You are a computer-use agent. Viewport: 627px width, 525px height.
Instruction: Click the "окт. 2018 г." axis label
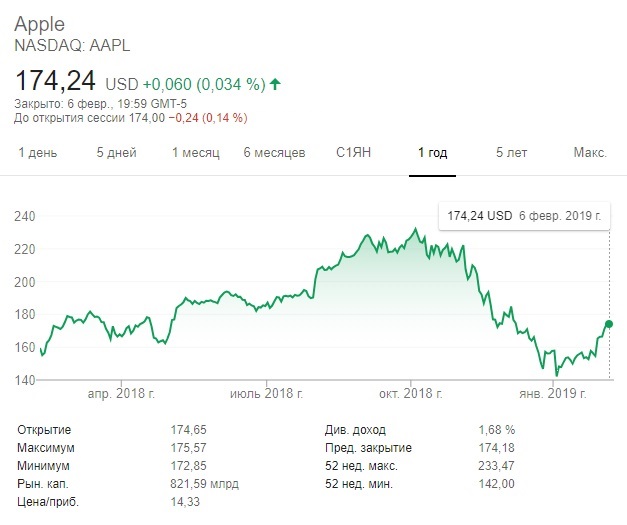click(411, 394)
